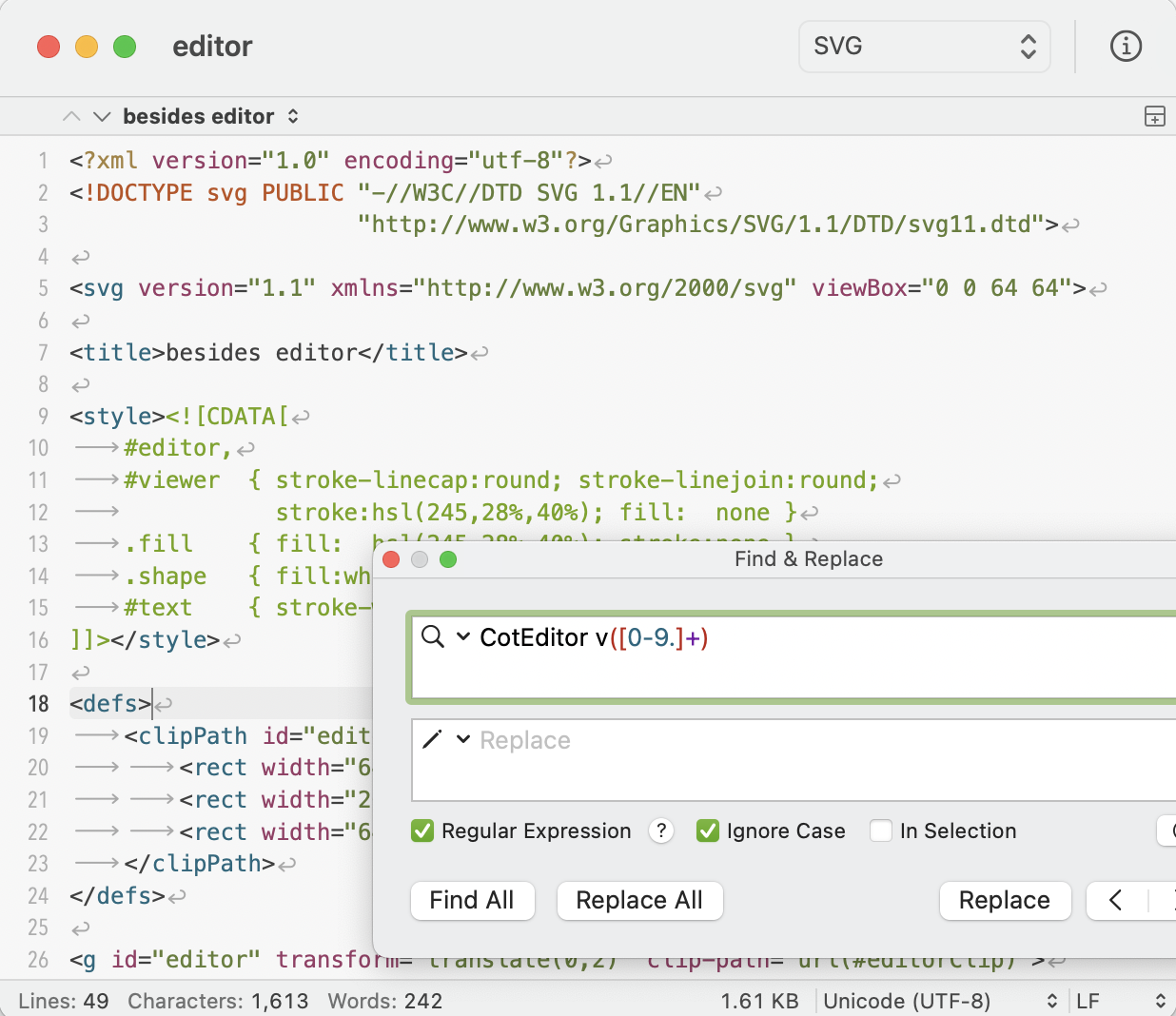Image resolution: width=1176 pixels, height=1016 pixels.
Task: Click the Find Previous "<" arrow
Action: click(1115, 901)
